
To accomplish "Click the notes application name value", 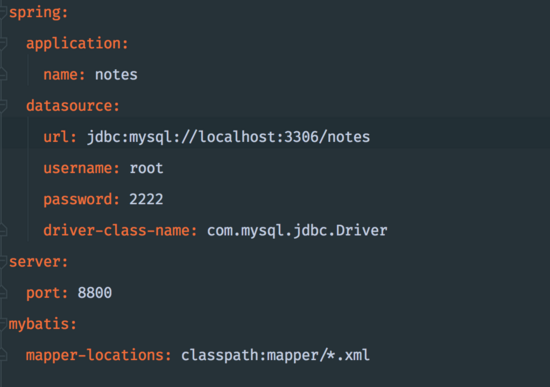I will (116, 75).
